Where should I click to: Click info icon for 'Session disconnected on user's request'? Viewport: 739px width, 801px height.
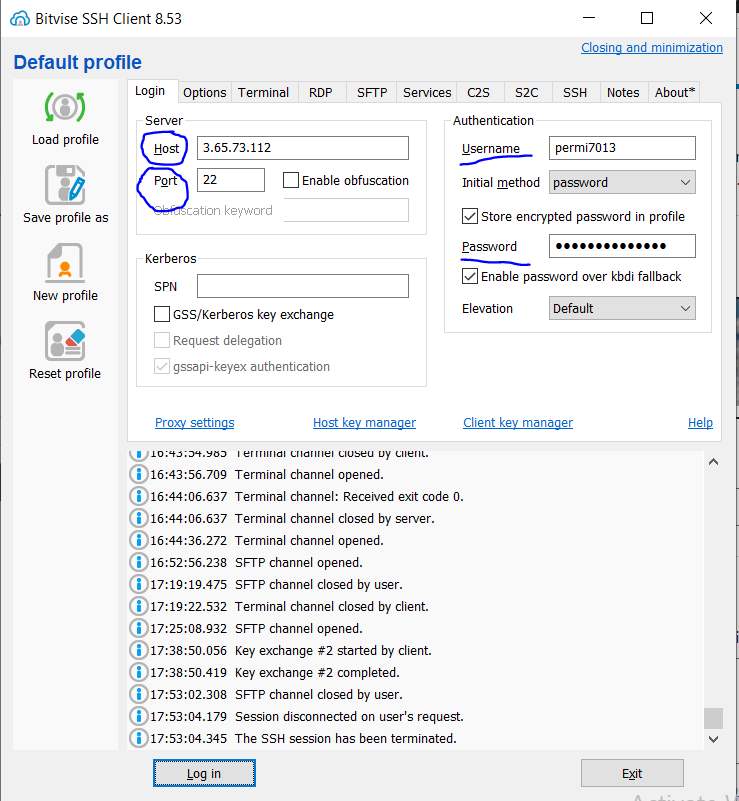point(138,716)
